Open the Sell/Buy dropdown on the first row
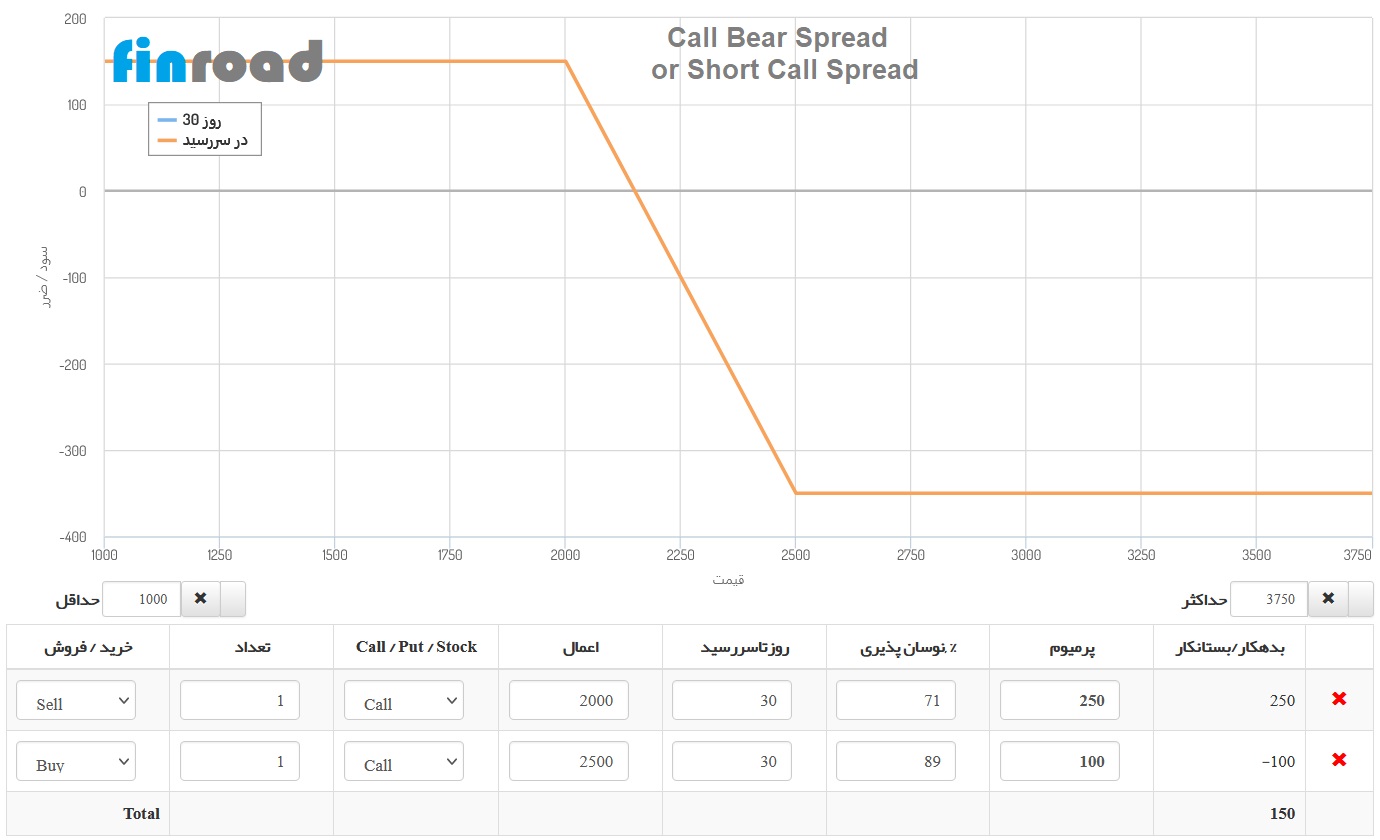Image resolution: width=1380 pixels, height=840 pixels. 75,700
